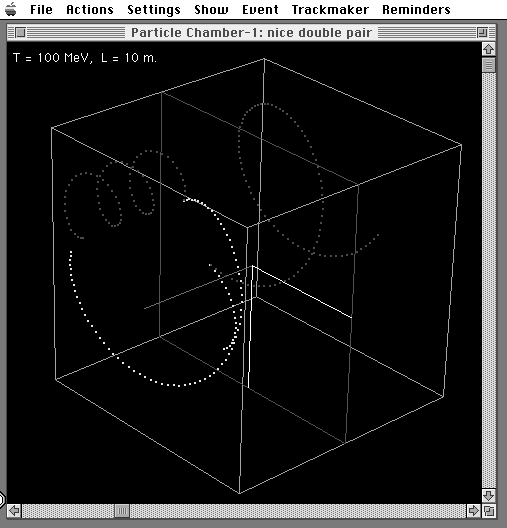Open the Settings menu
The width and height of the screenshot is (507, 528).
click(154, 10)
